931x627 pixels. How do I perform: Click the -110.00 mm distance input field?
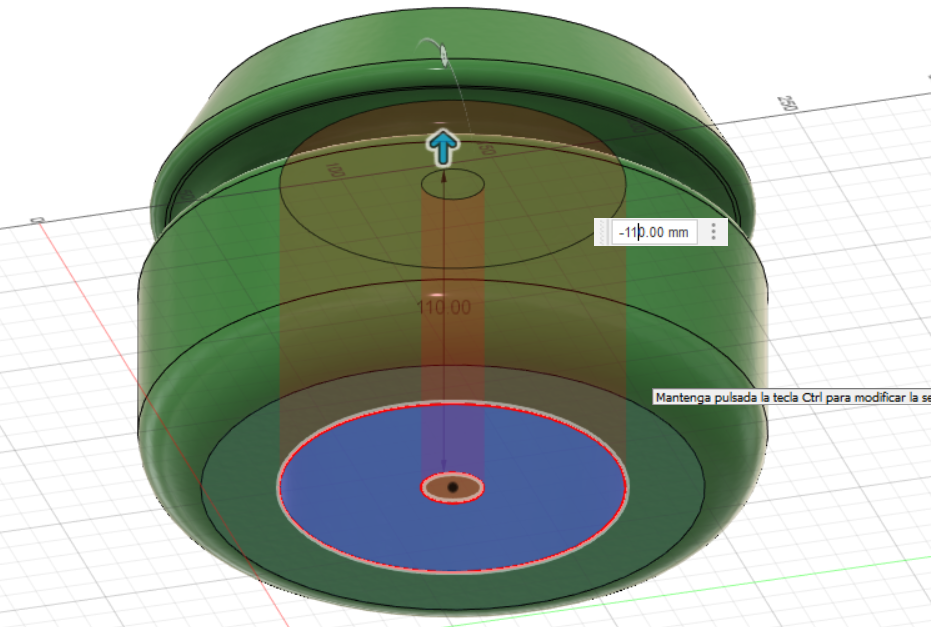click(x=654, y=232)
